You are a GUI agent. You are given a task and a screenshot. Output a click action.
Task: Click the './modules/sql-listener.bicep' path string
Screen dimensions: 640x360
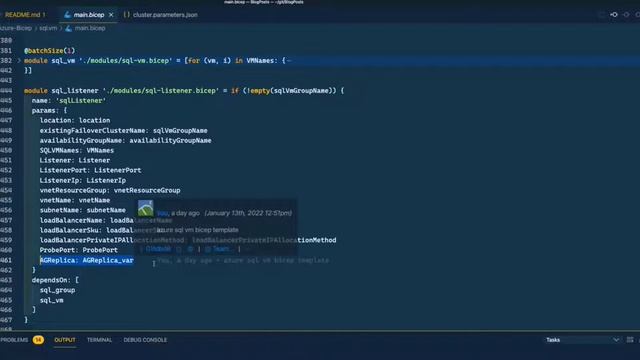(x=160, y=91)
